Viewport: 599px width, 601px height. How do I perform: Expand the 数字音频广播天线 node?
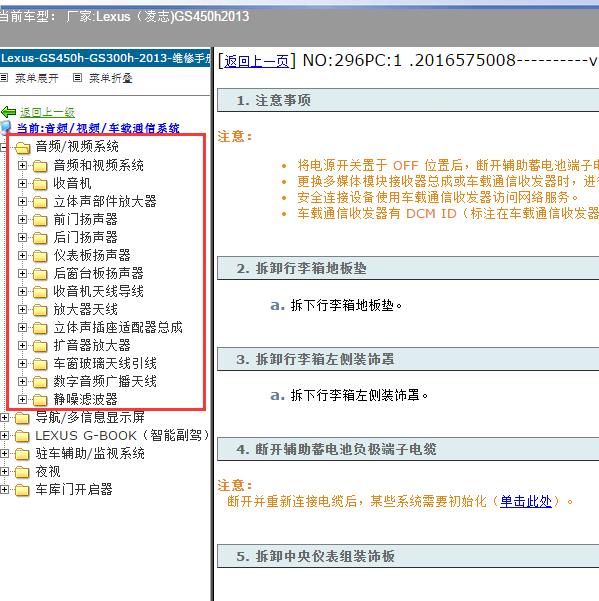coord(22,381)
